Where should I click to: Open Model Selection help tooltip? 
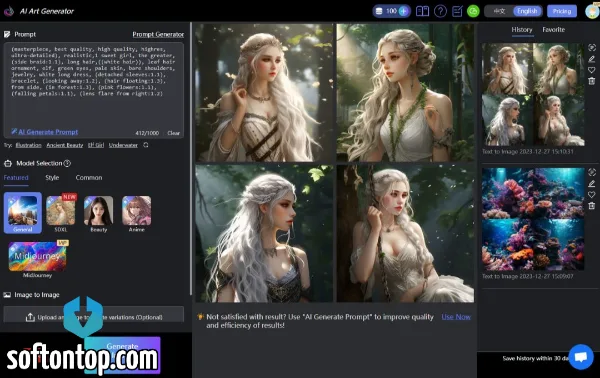67,163
